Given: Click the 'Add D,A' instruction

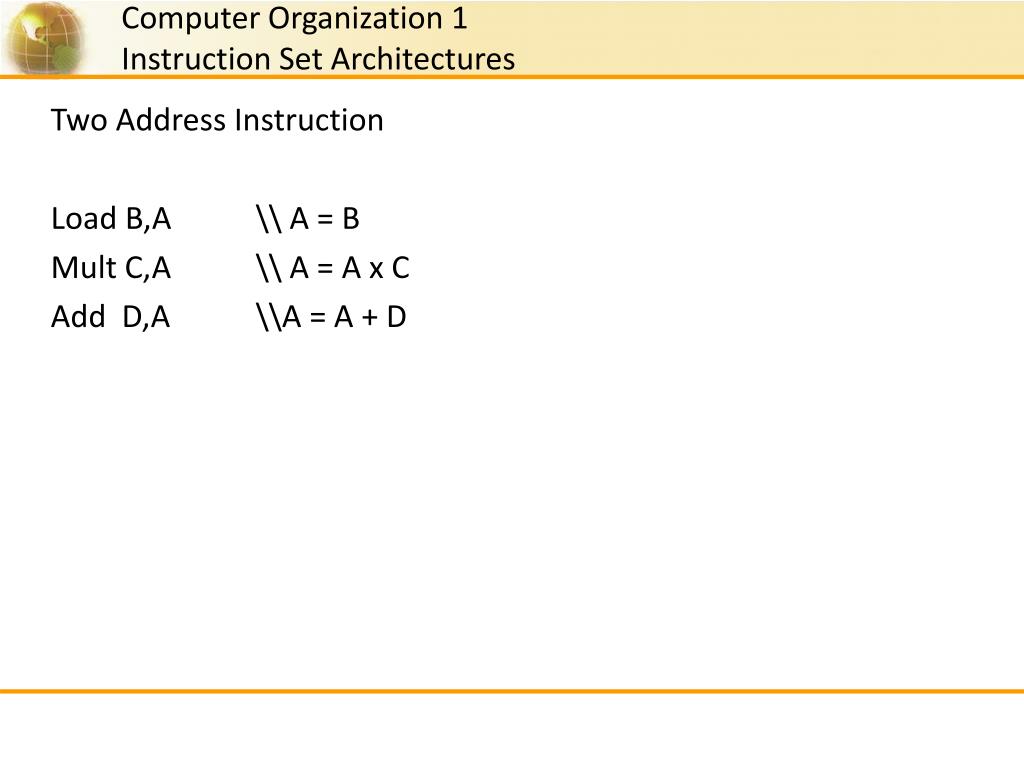Looking at the screenshot, I should (110, 317).
